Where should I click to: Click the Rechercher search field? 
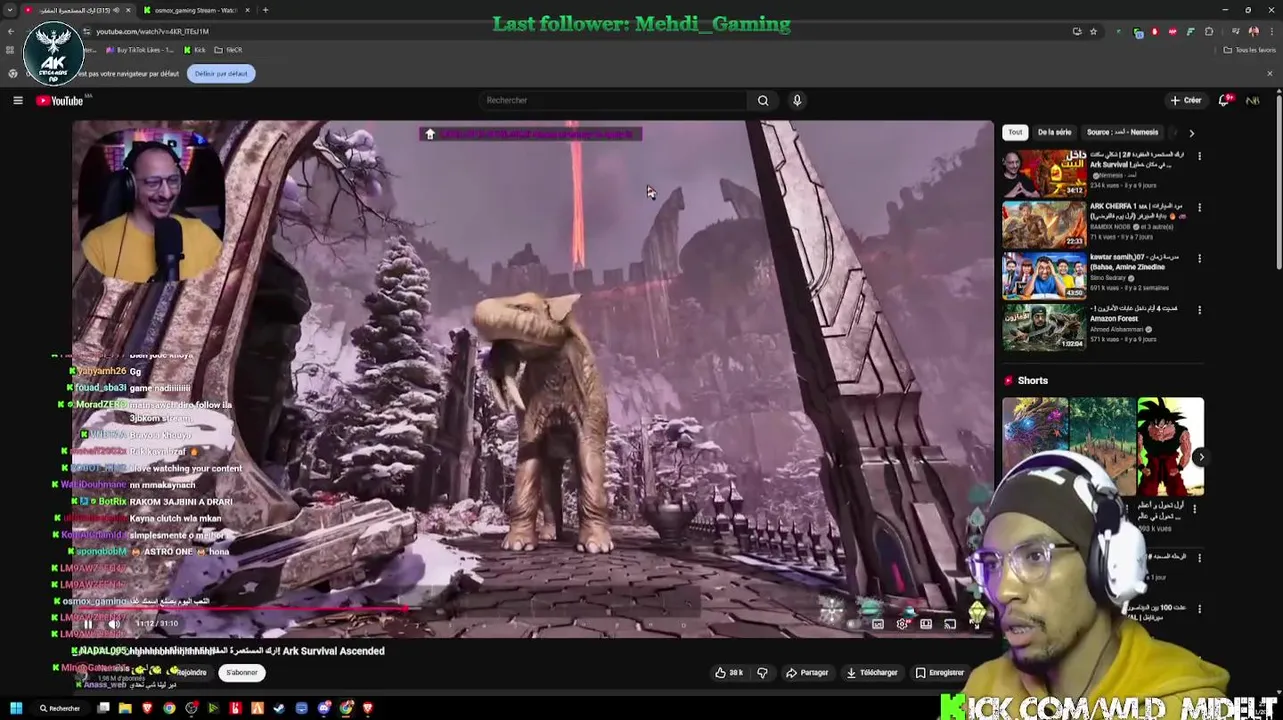point(613,100)
